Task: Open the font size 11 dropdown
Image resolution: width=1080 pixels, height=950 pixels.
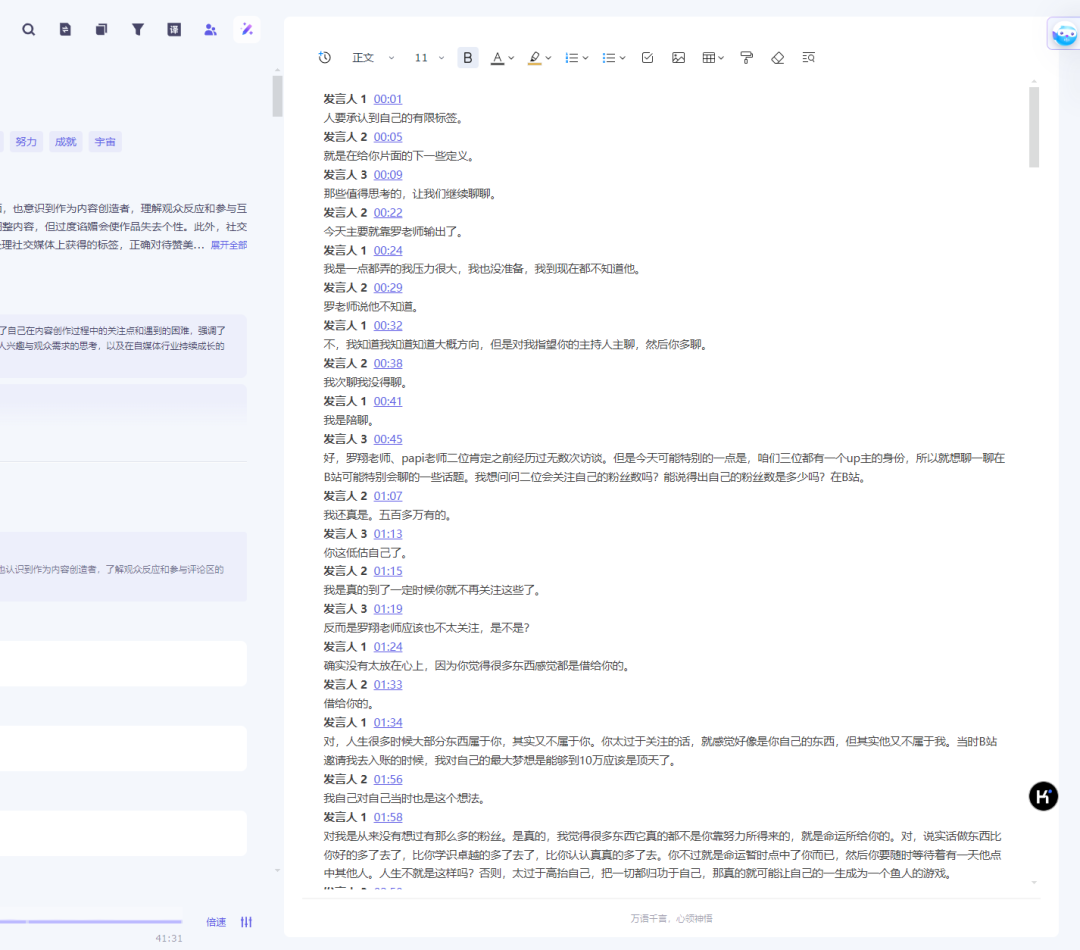Action: [430, 58]
